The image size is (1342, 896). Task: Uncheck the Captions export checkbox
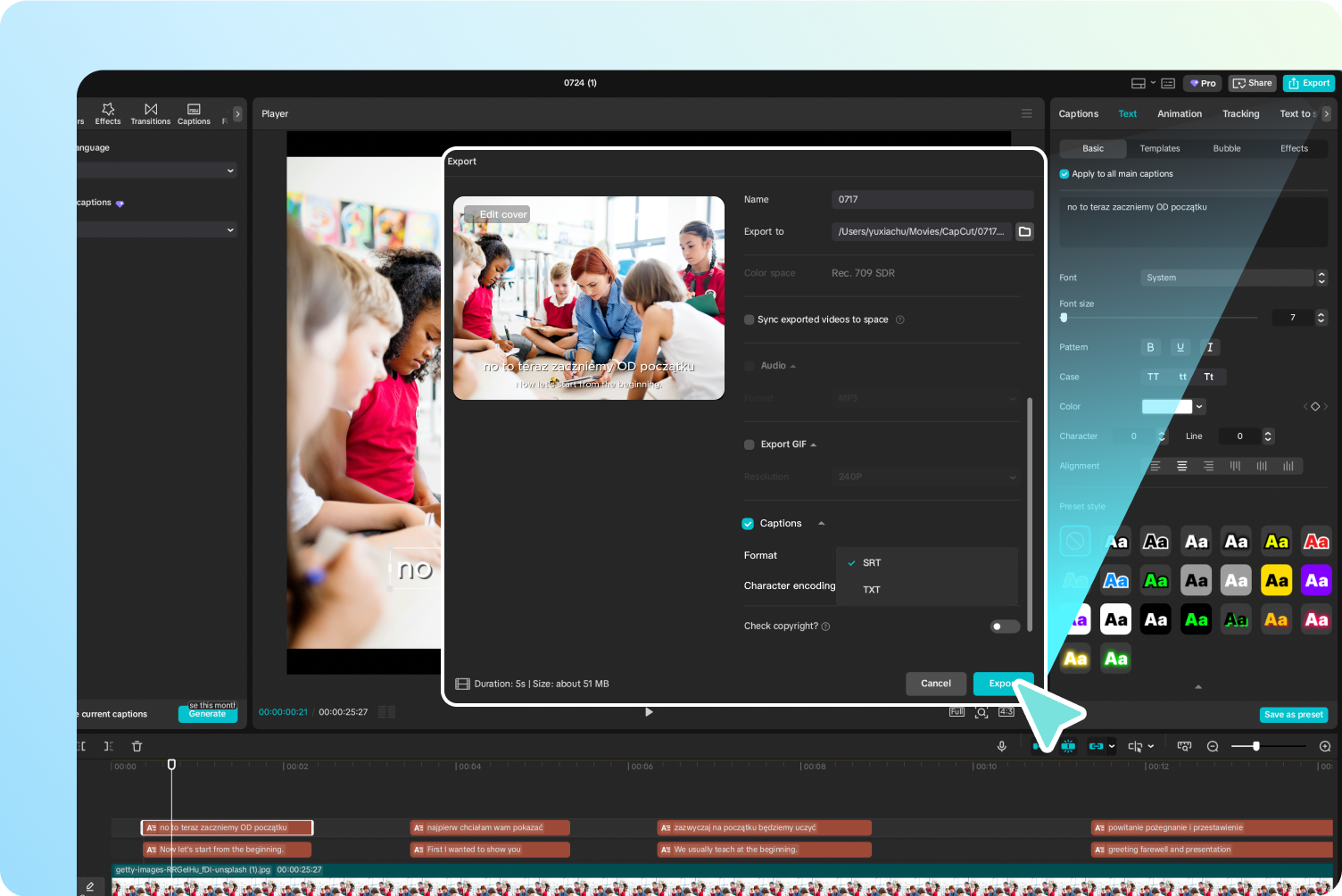click(x=748, y=523)
